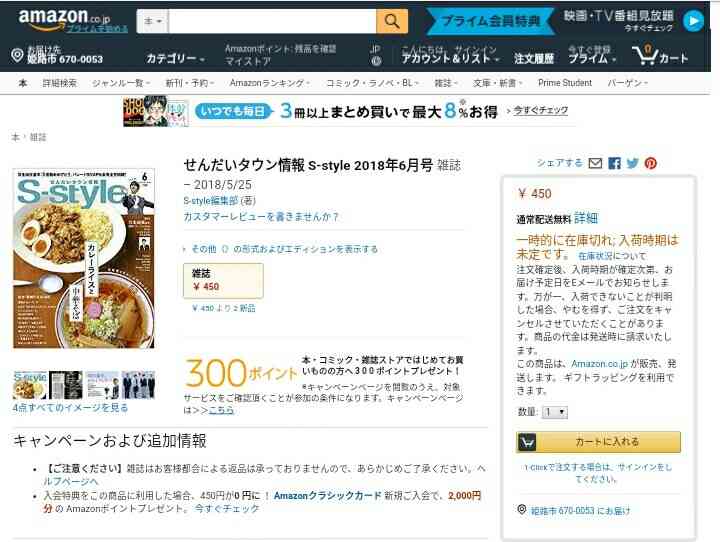Share this magazine on Facebook
The image size is (720, 542).
click(614, 163)
